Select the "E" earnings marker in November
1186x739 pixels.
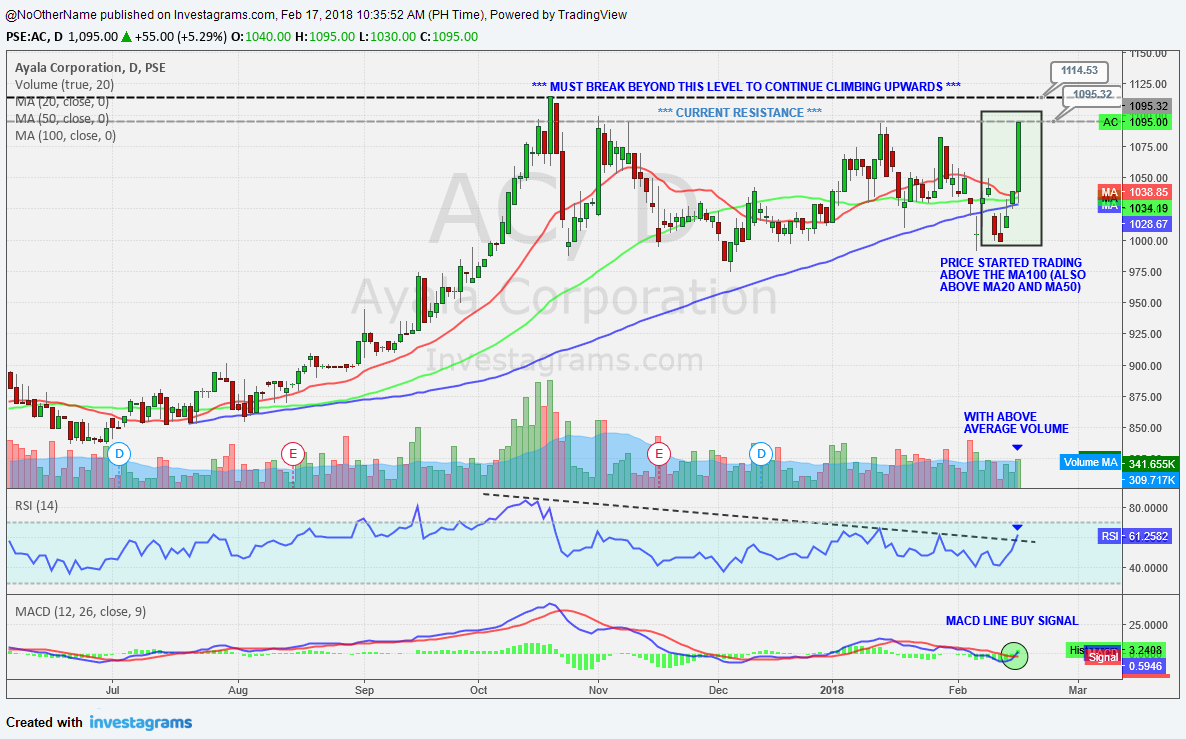tap(659, 454)
